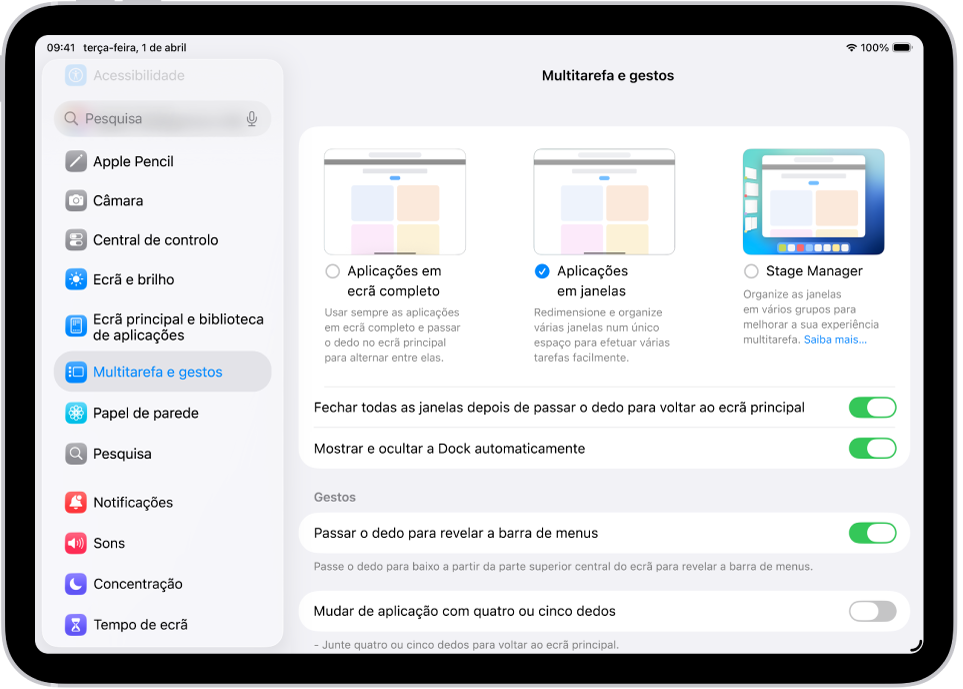The height and width of the screenshot is (689, 963).
Task: Toggle 'Mostrar e ocultar a Dock automaticamente'
Action: click(x=872, y=448)
